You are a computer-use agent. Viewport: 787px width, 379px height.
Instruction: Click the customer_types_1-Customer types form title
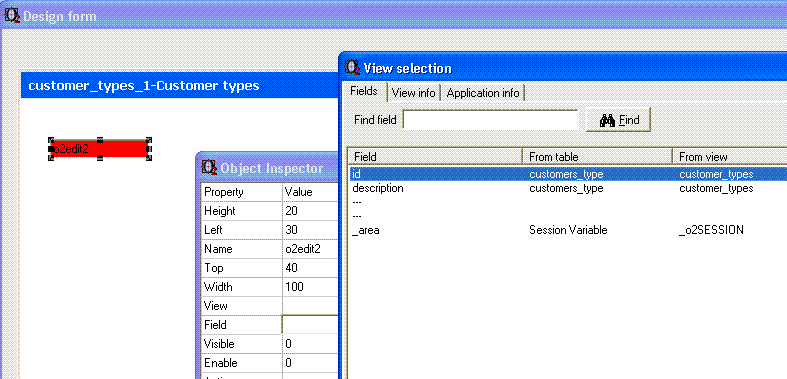pos(144,85)
